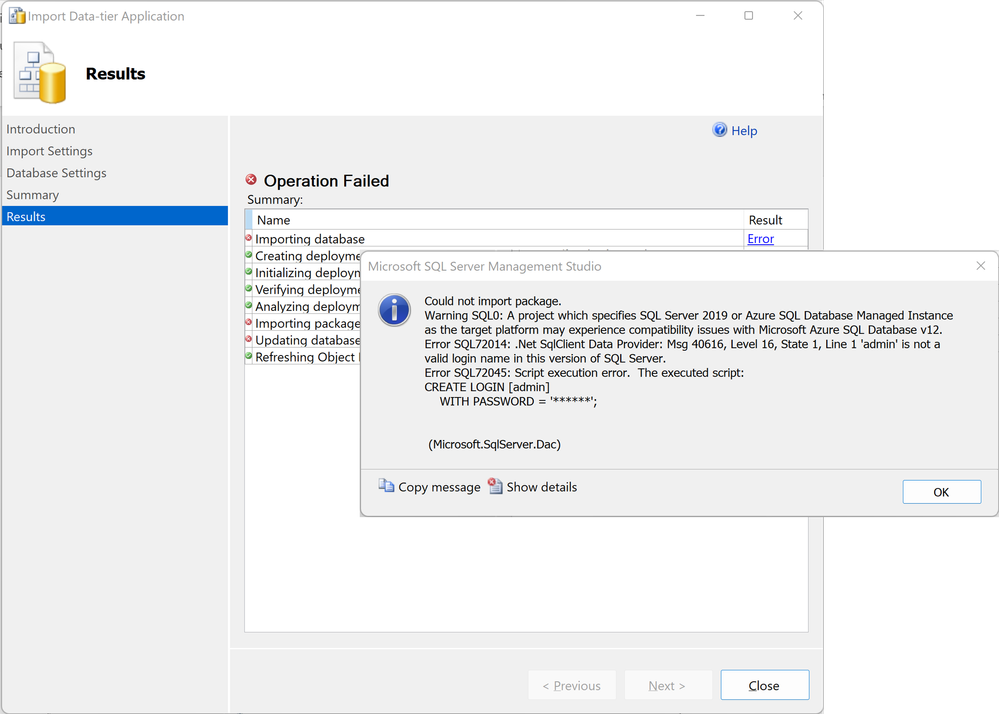
Task: Click success icon beside Refreshing Object
Action: click(249, 356)
